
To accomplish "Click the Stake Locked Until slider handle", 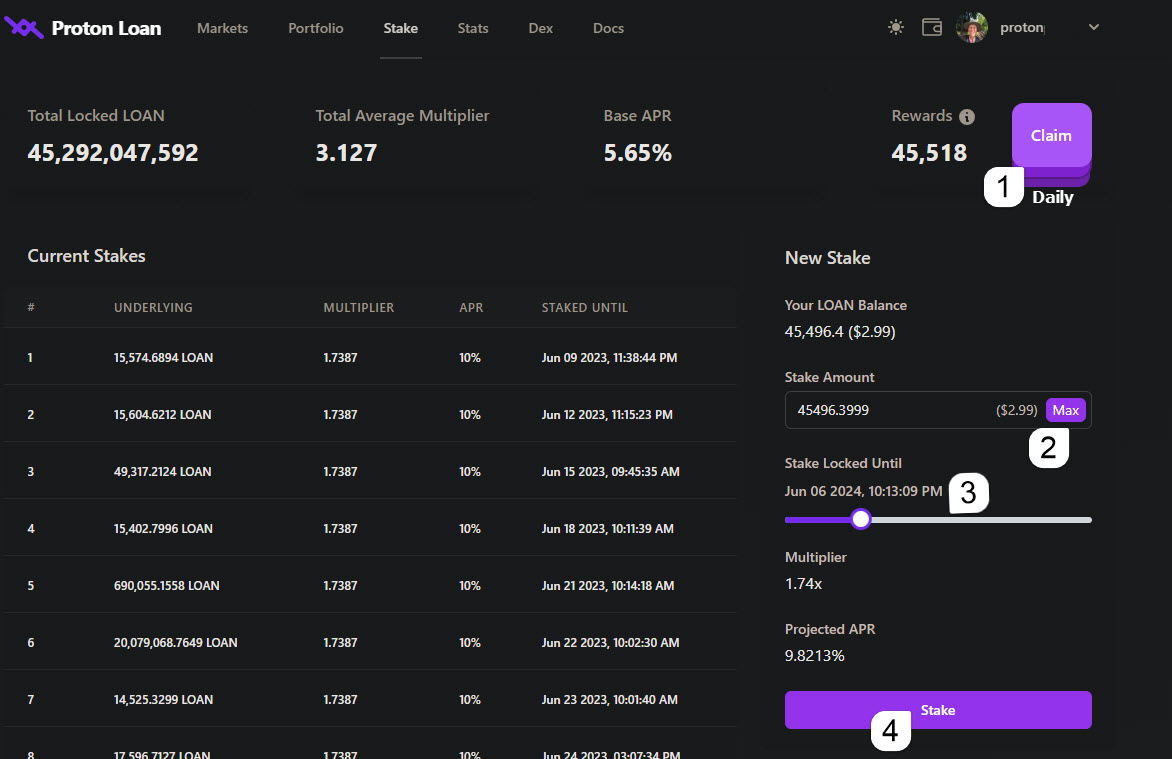I will click(x=860, y=519).
